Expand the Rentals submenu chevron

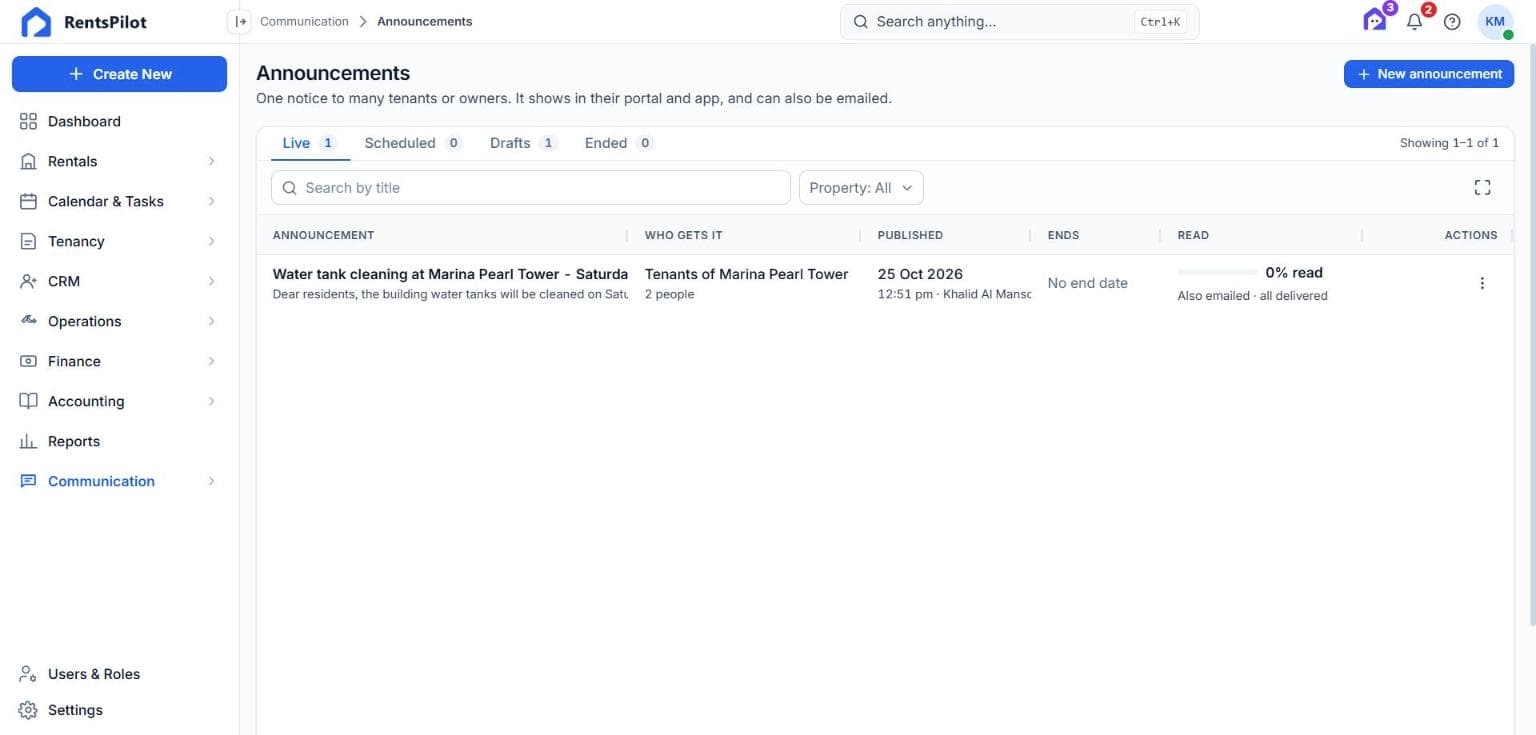(211, 161)
